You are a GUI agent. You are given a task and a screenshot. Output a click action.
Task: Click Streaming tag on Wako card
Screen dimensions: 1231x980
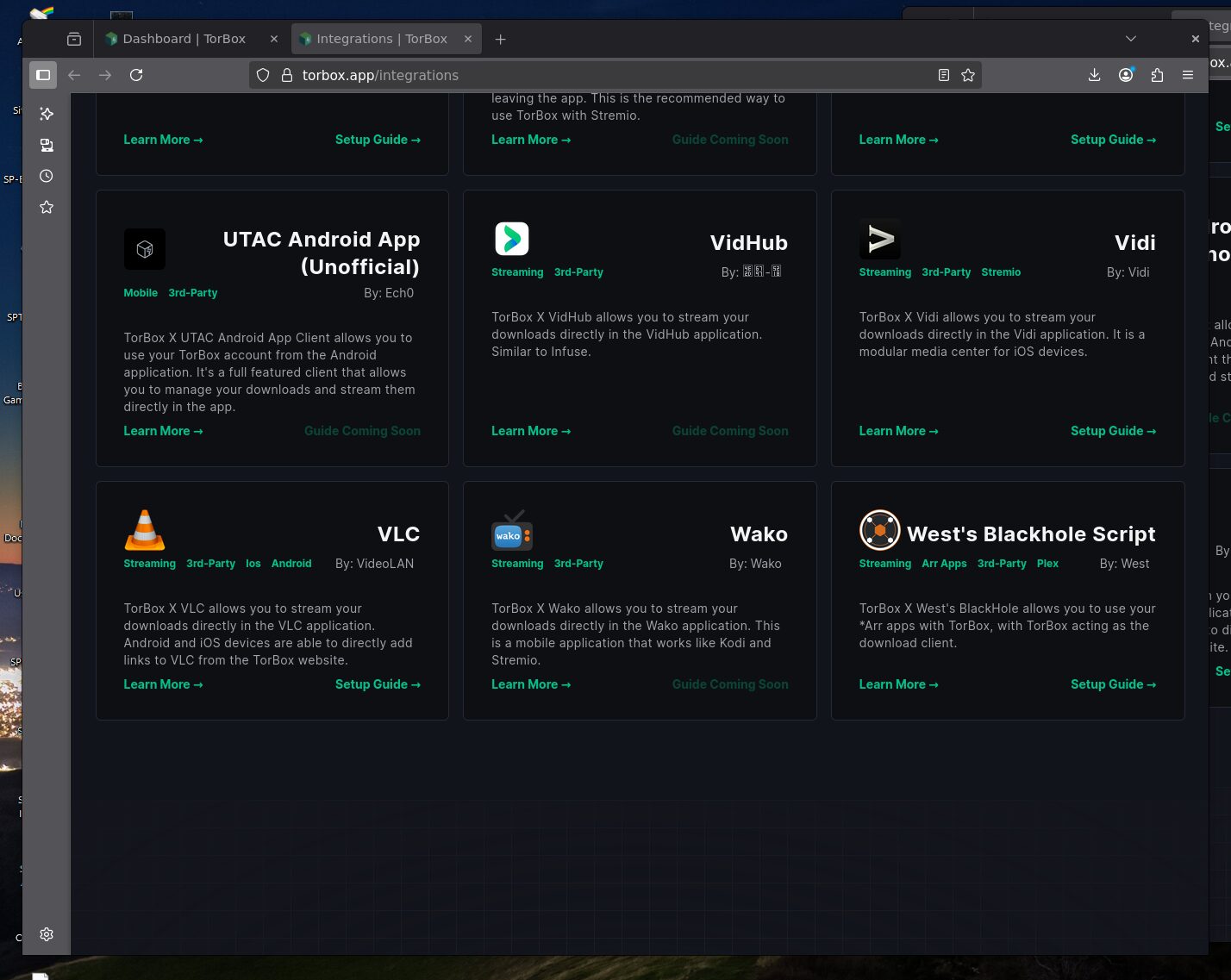pyautogui.click(x=517, y=564)
